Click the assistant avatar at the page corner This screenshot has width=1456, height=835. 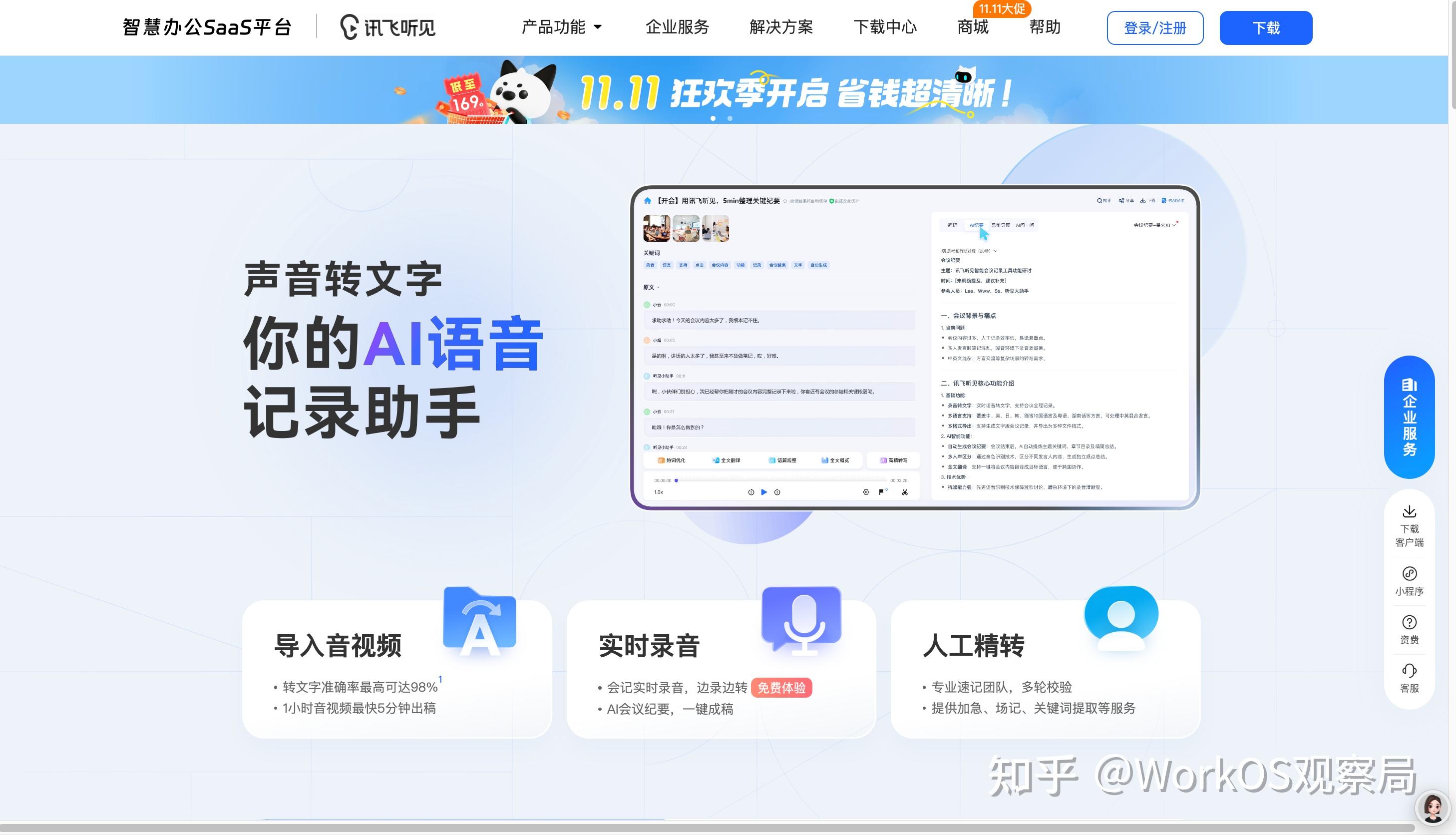[x=1433, y=807]
